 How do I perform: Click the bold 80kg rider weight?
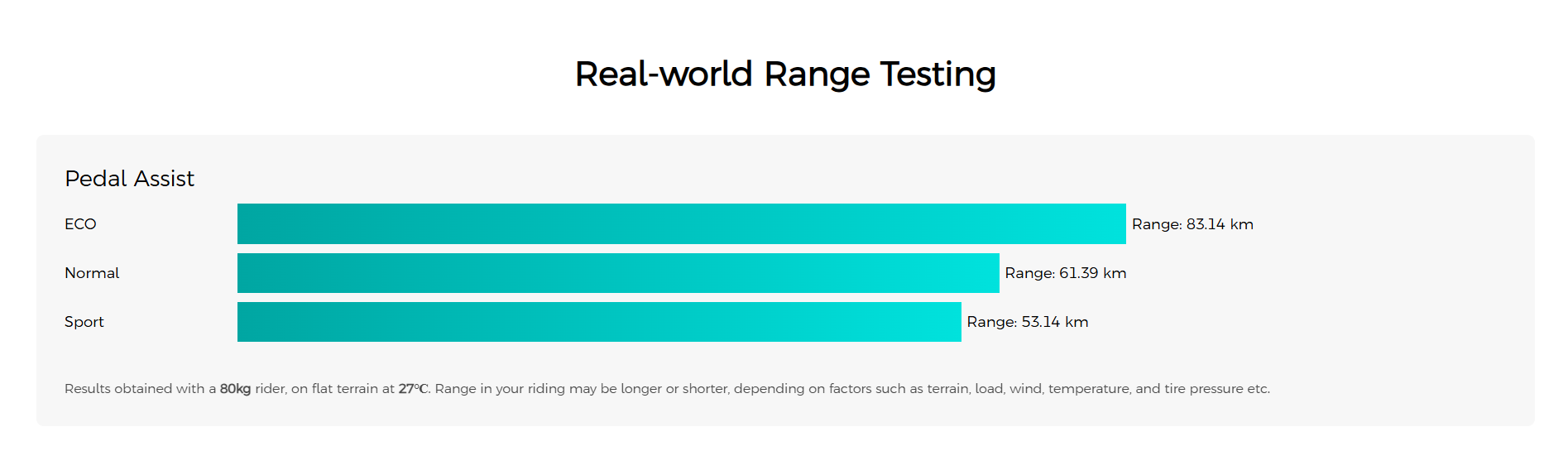click(x=235, y=389)
